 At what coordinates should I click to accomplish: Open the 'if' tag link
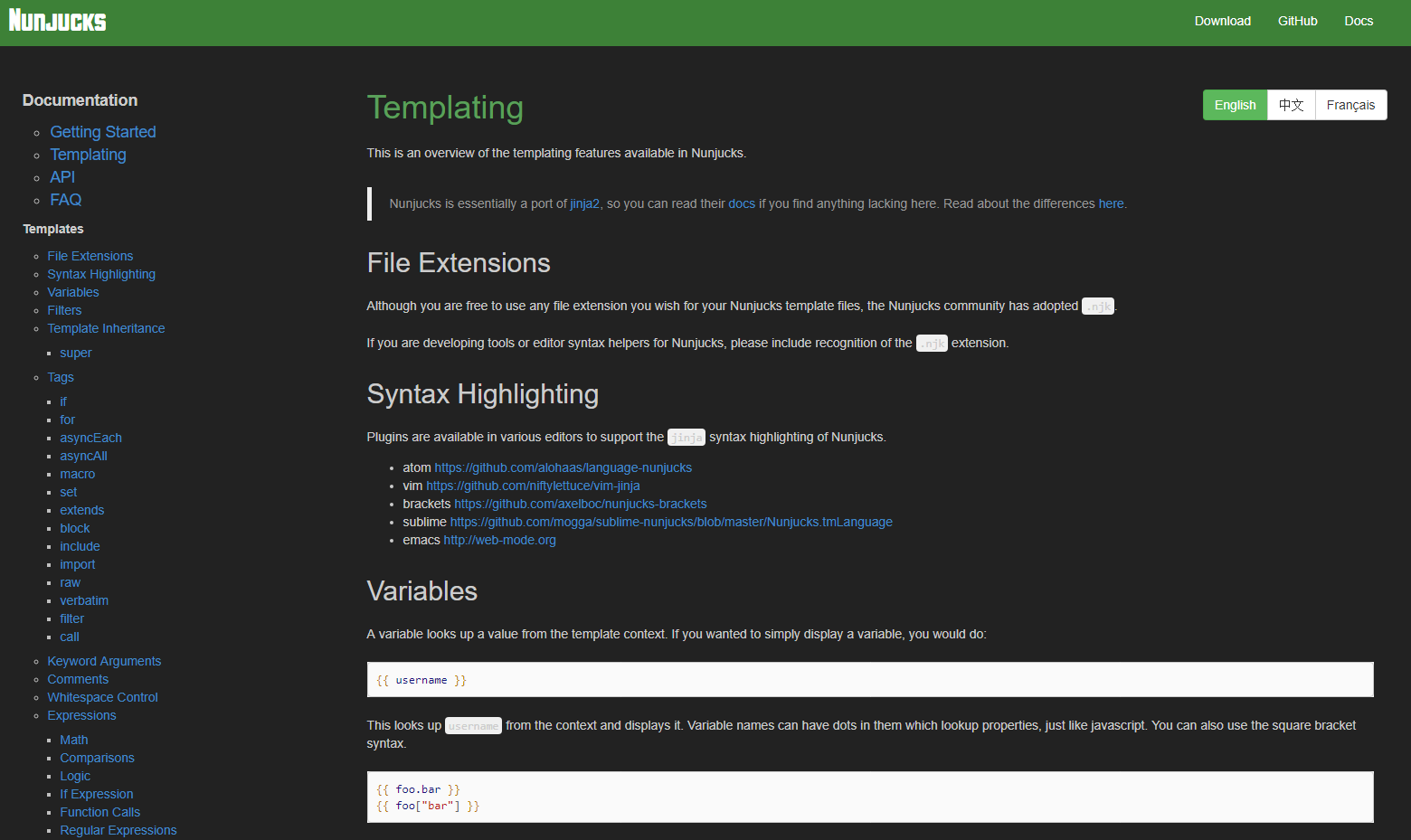[63, 401]
